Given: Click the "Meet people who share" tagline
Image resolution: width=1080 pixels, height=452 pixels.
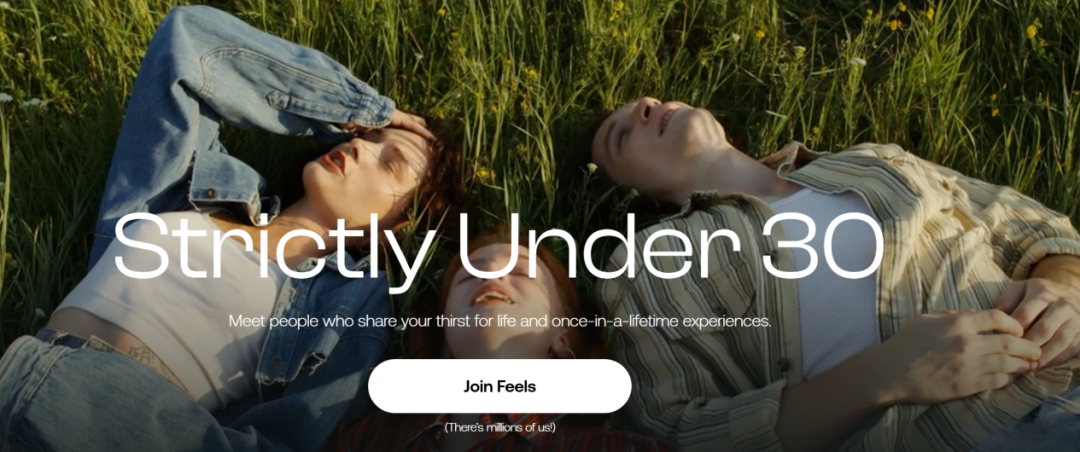Looking at the screenshot, I should [x=499, y=321].
